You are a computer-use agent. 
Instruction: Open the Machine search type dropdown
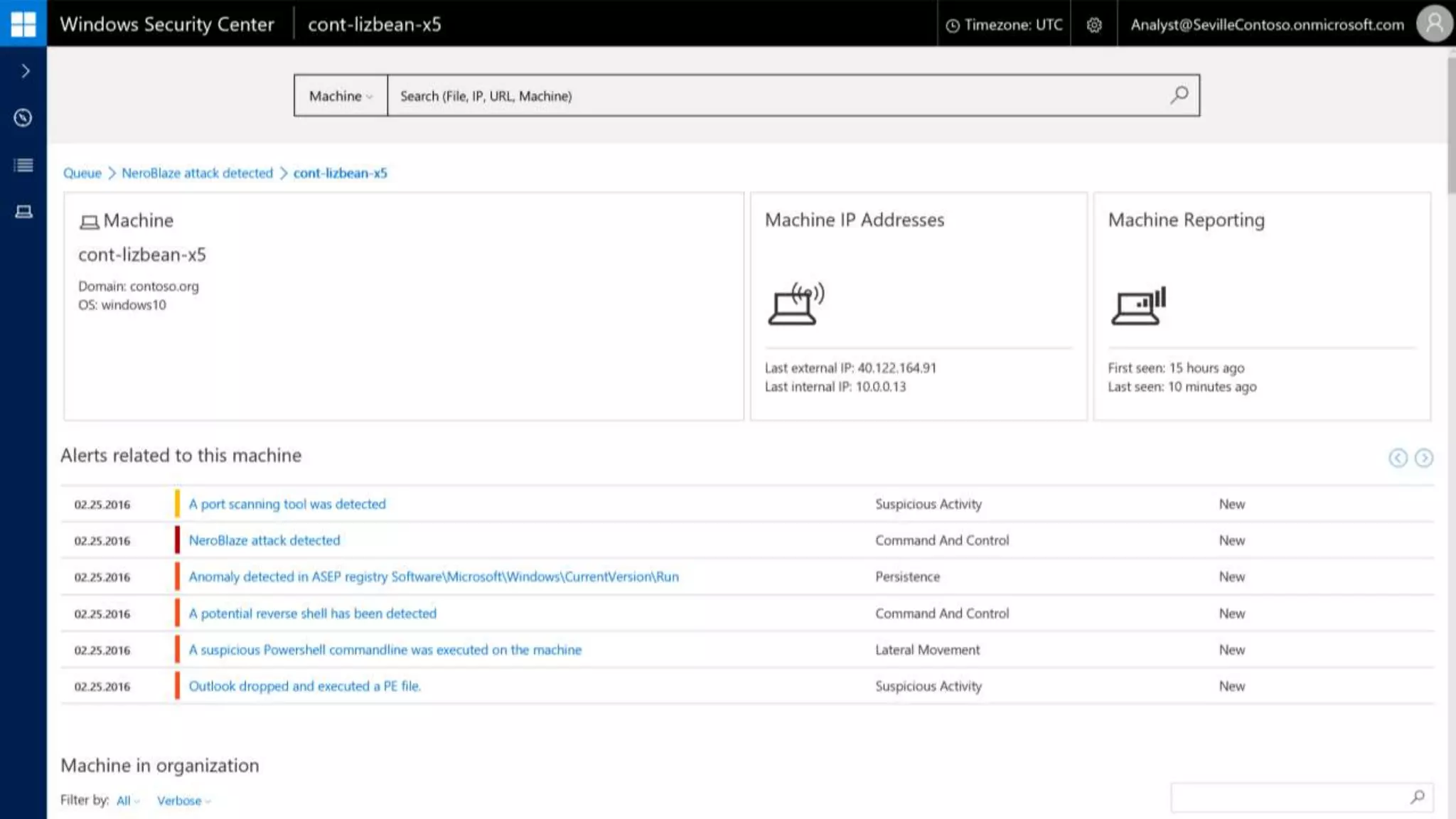click(x=341, y=96)
